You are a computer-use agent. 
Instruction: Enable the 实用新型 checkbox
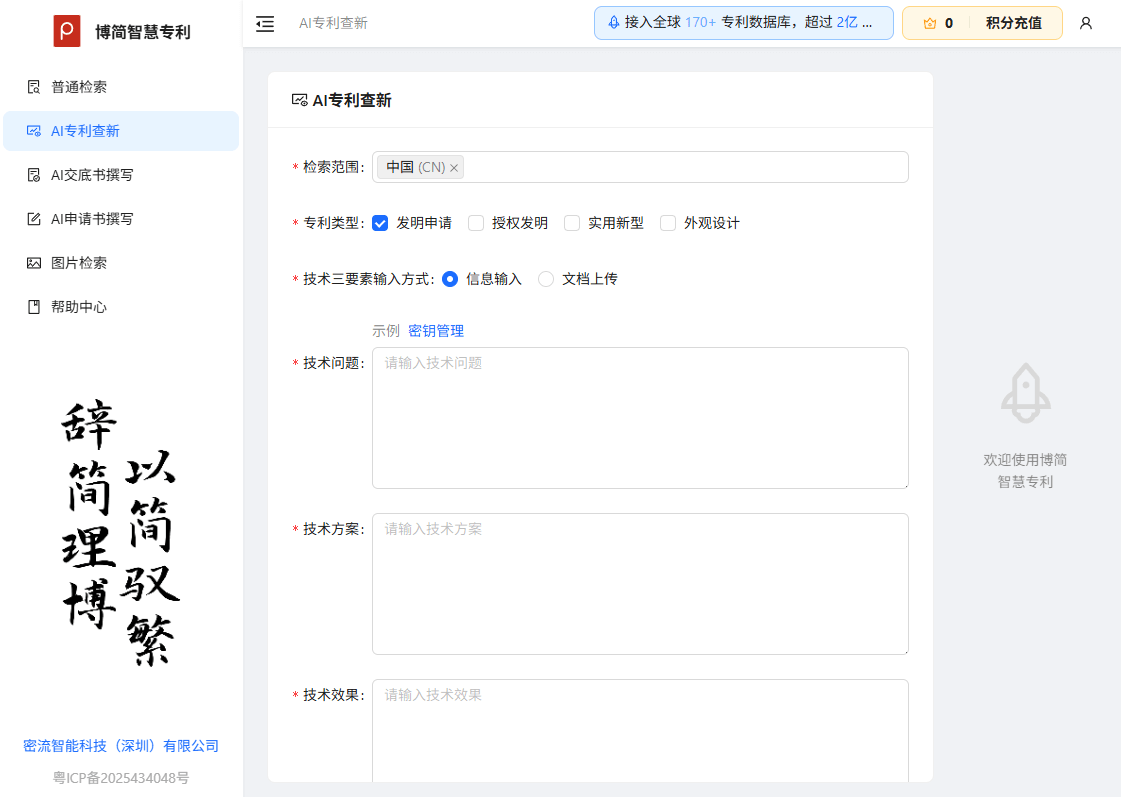click(x=572, y=223)
